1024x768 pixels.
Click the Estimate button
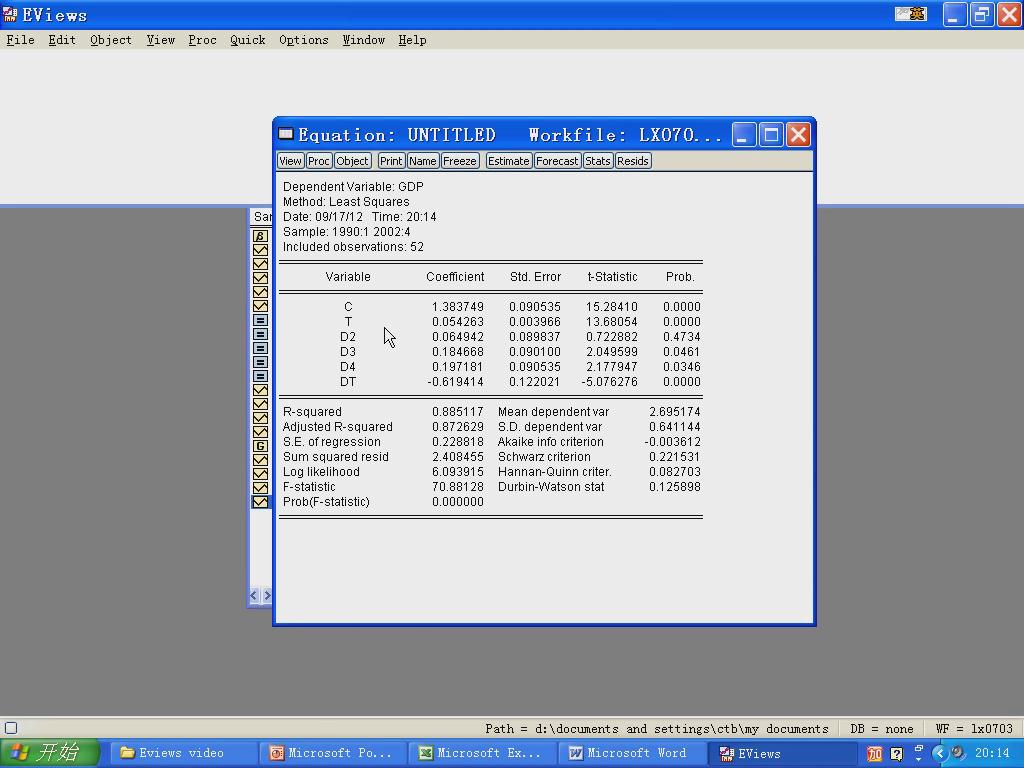pyautogui.click(x=509, y=161)
